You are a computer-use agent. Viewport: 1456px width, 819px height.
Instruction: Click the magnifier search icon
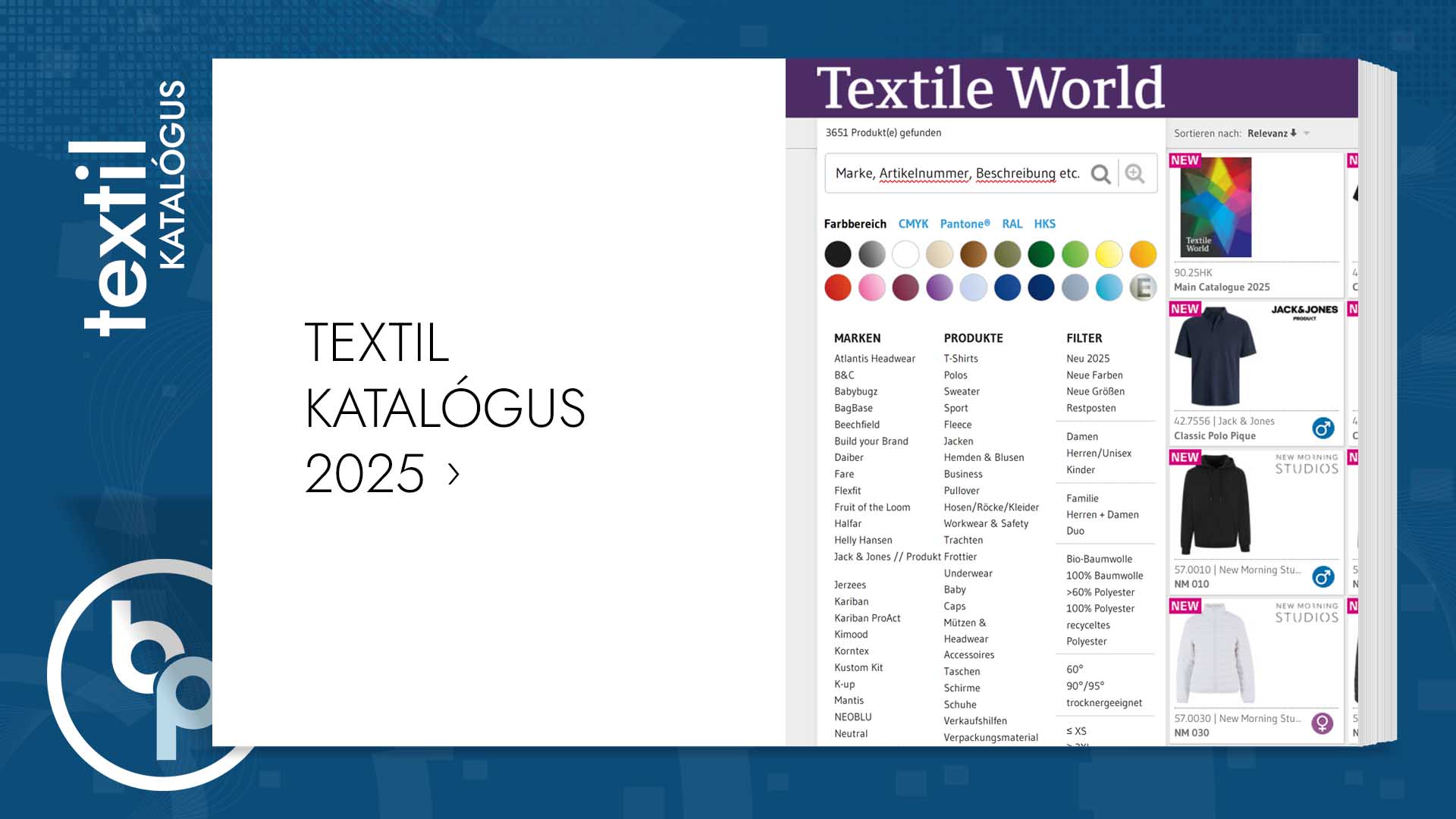pyautogui.click(x=1100, y=174)
